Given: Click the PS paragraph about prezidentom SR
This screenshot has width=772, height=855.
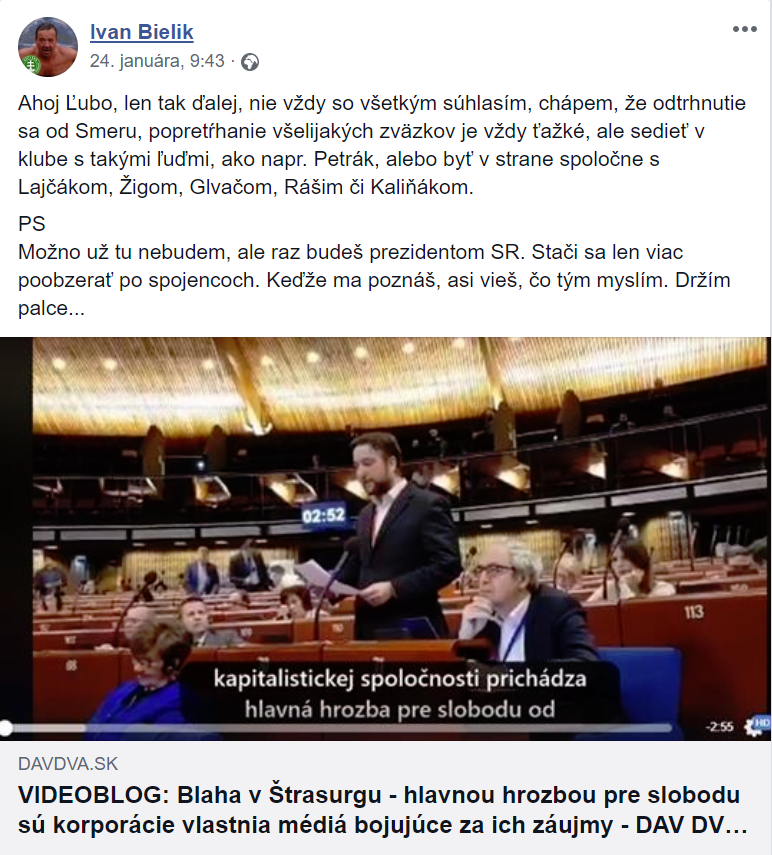Looking at the screenshot, I should click(374, 266).
